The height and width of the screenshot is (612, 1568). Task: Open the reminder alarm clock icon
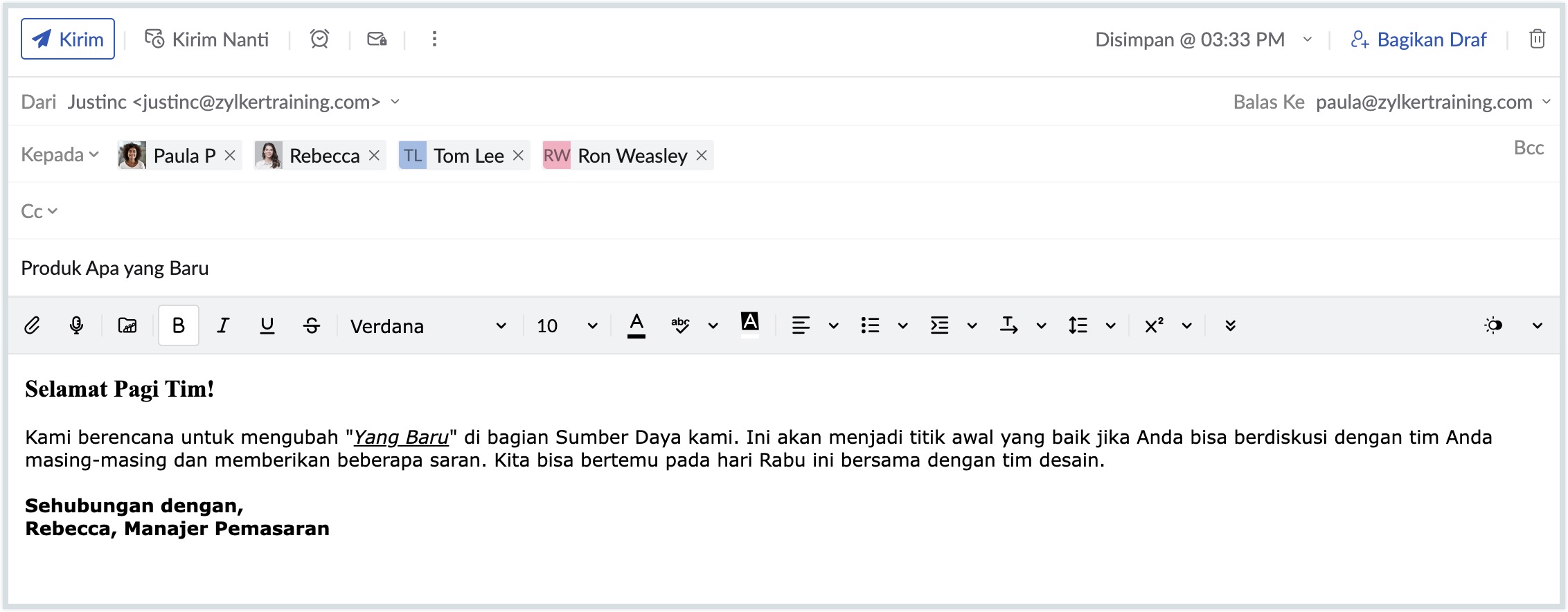319,39
